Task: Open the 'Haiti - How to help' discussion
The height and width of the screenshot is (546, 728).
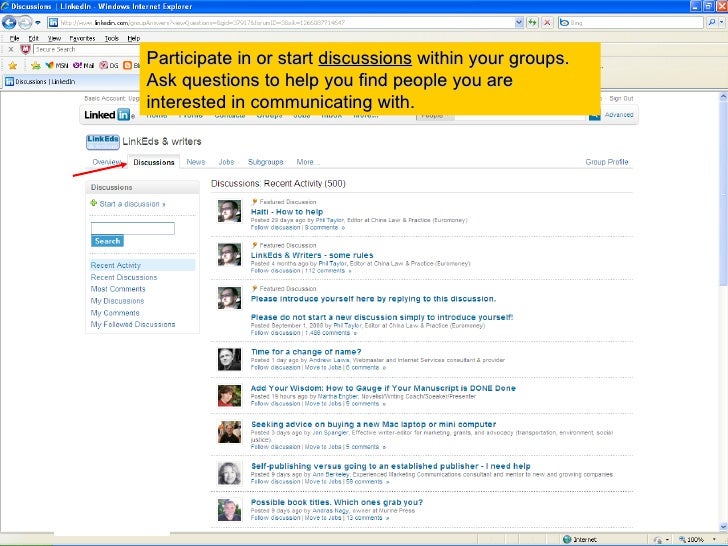Action: 286,212
